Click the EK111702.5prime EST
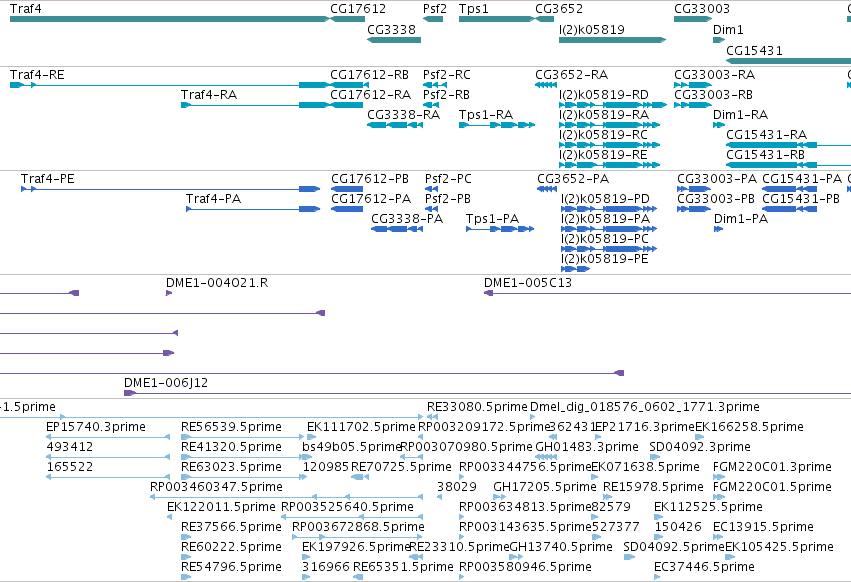 click(312, 437)
